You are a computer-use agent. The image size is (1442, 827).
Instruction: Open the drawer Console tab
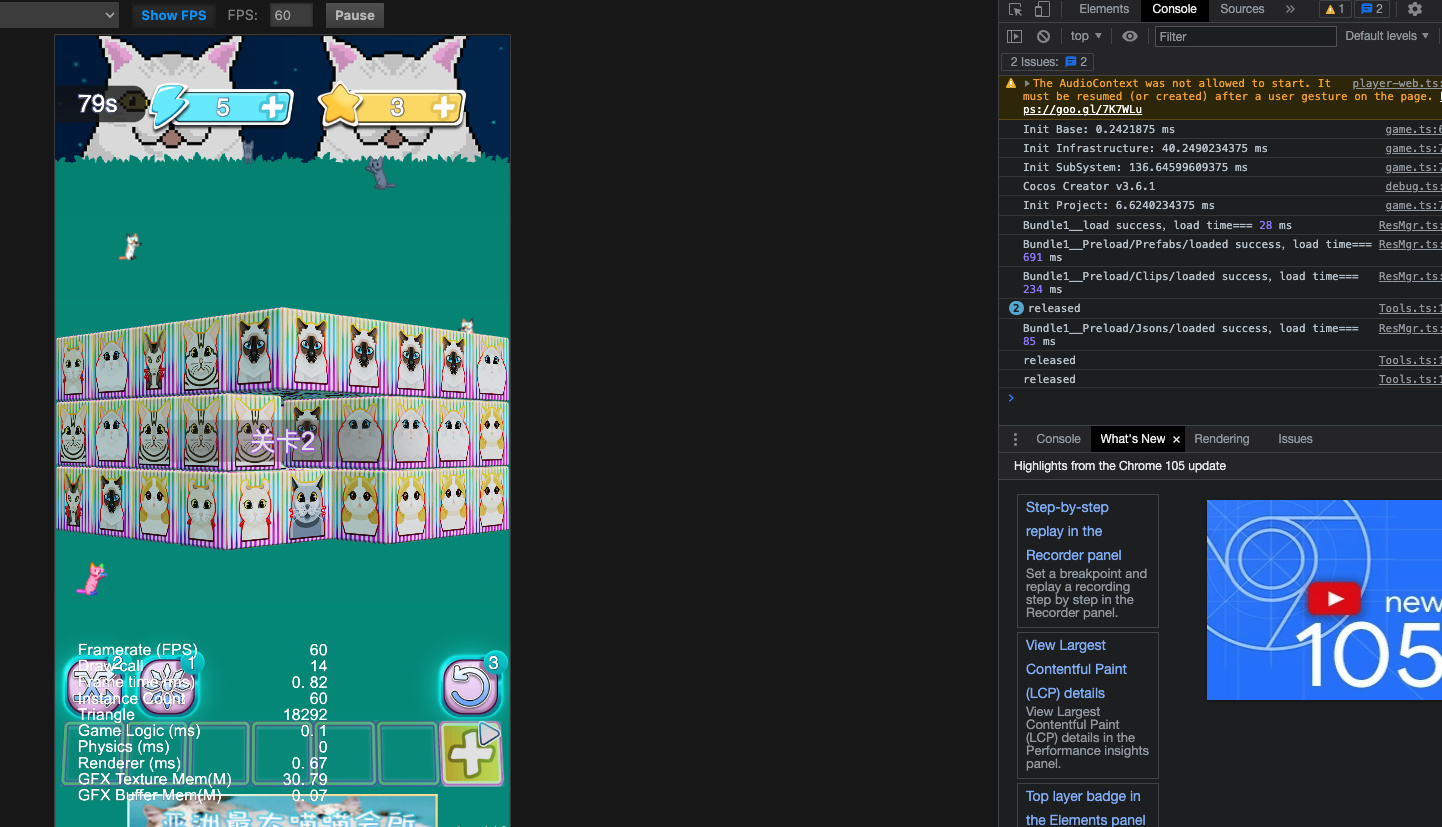point(1058,439)
